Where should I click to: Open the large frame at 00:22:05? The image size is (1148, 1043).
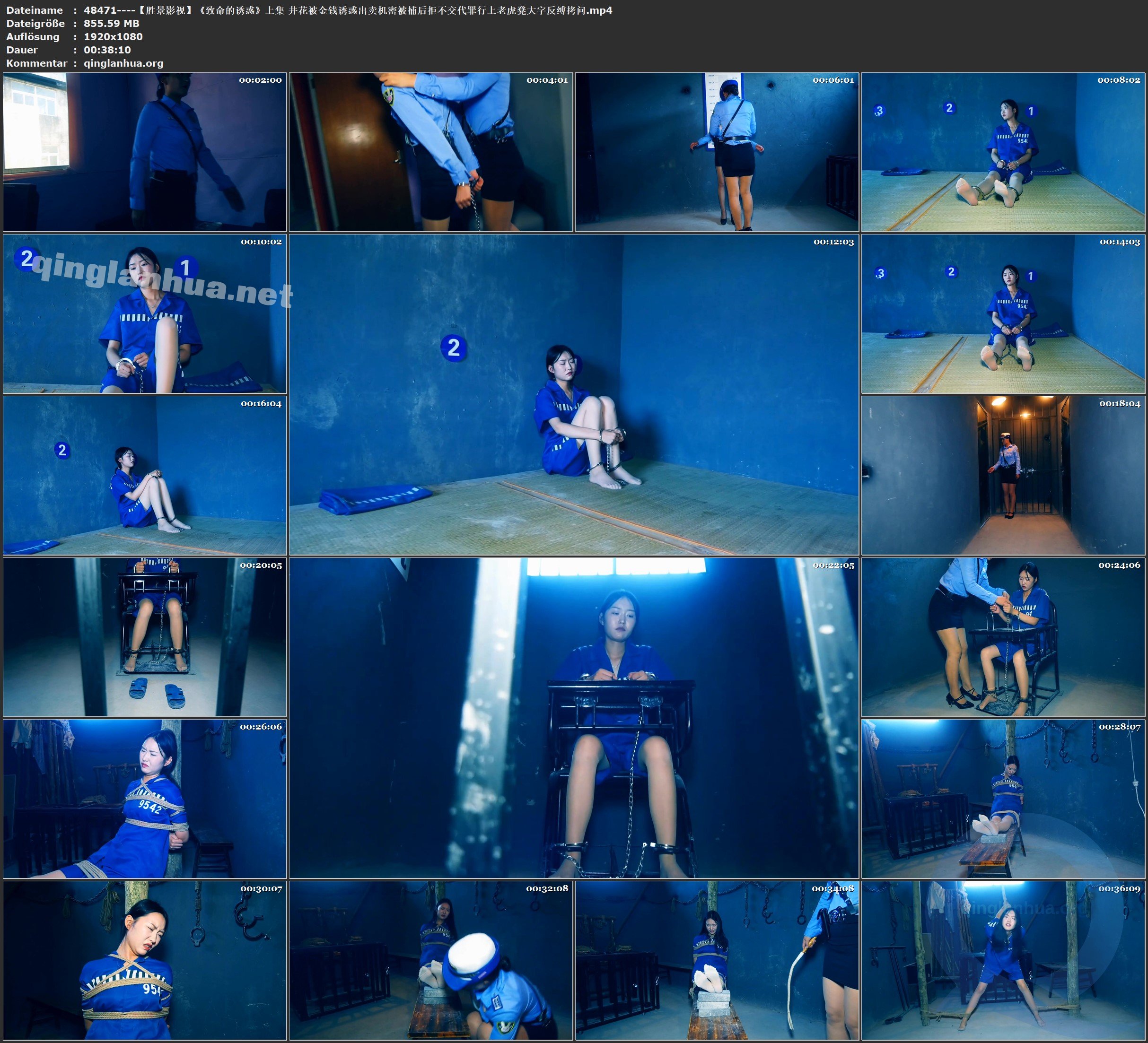pos(573,718)
